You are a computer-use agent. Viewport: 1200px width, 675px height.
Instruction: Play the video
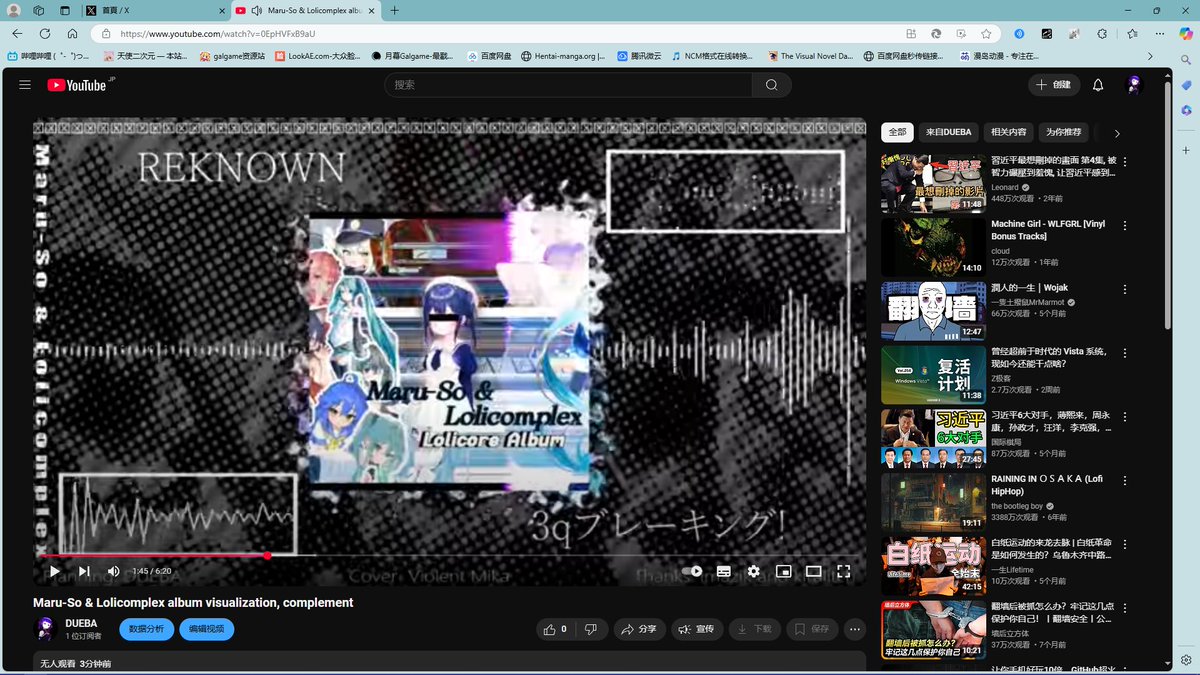coord(54,571)
